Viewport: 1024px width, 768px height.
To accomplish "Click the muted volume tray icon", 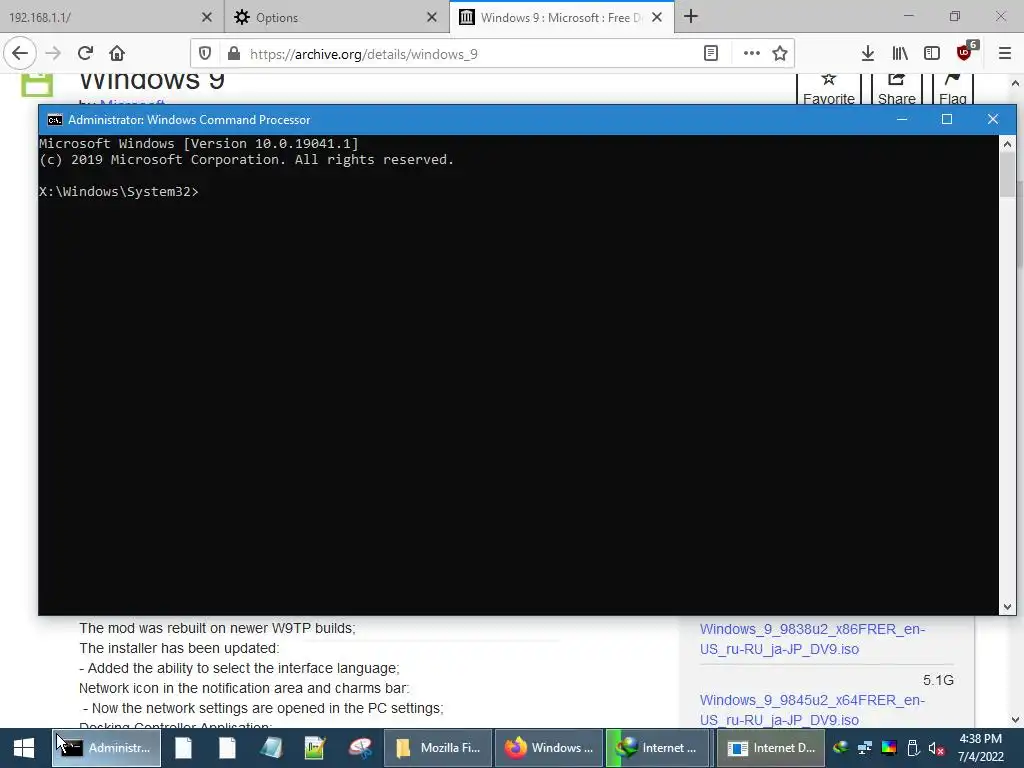I will point(936,748).
